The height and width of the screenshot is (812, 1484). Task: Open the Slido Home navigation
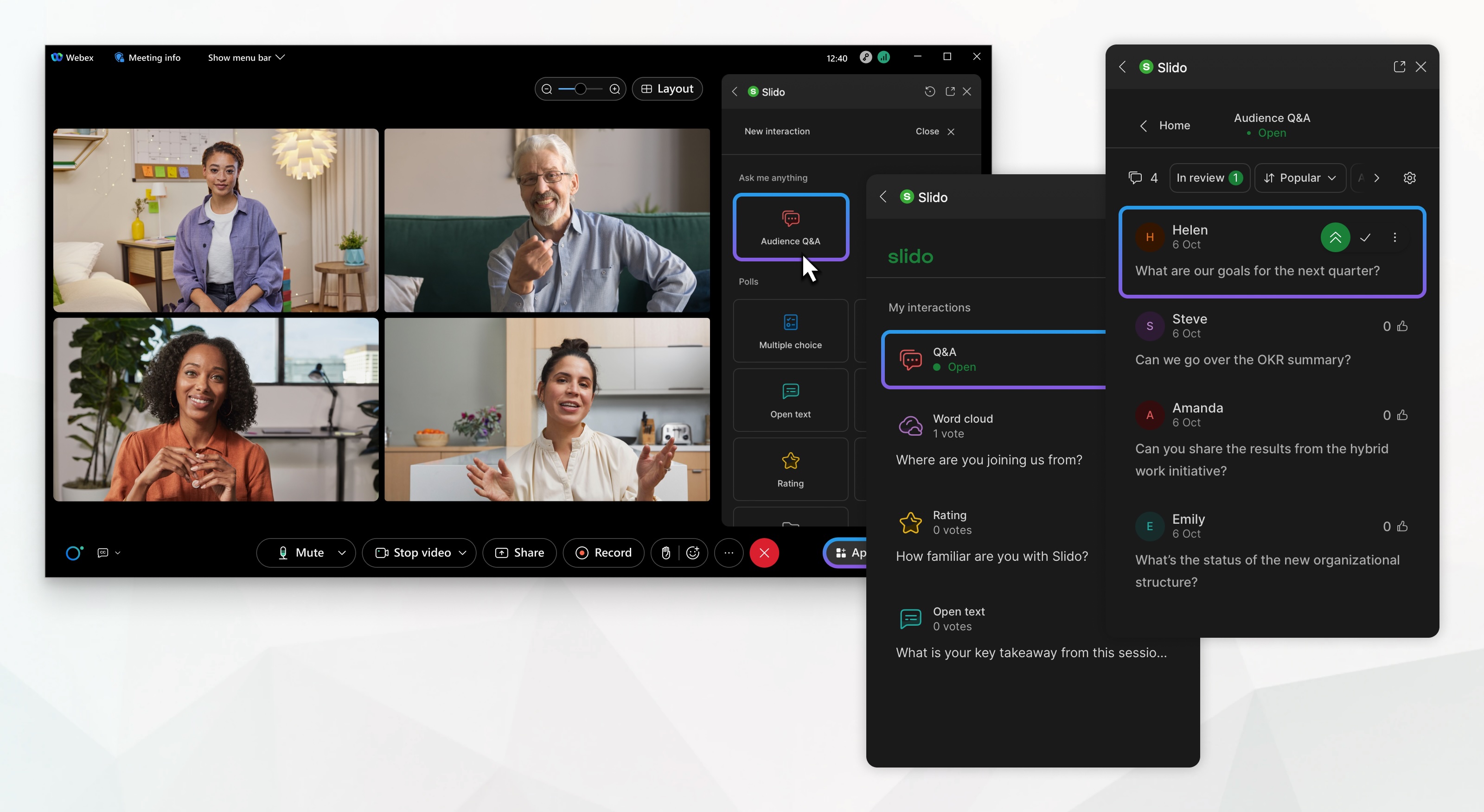[x=1163, y=125]
